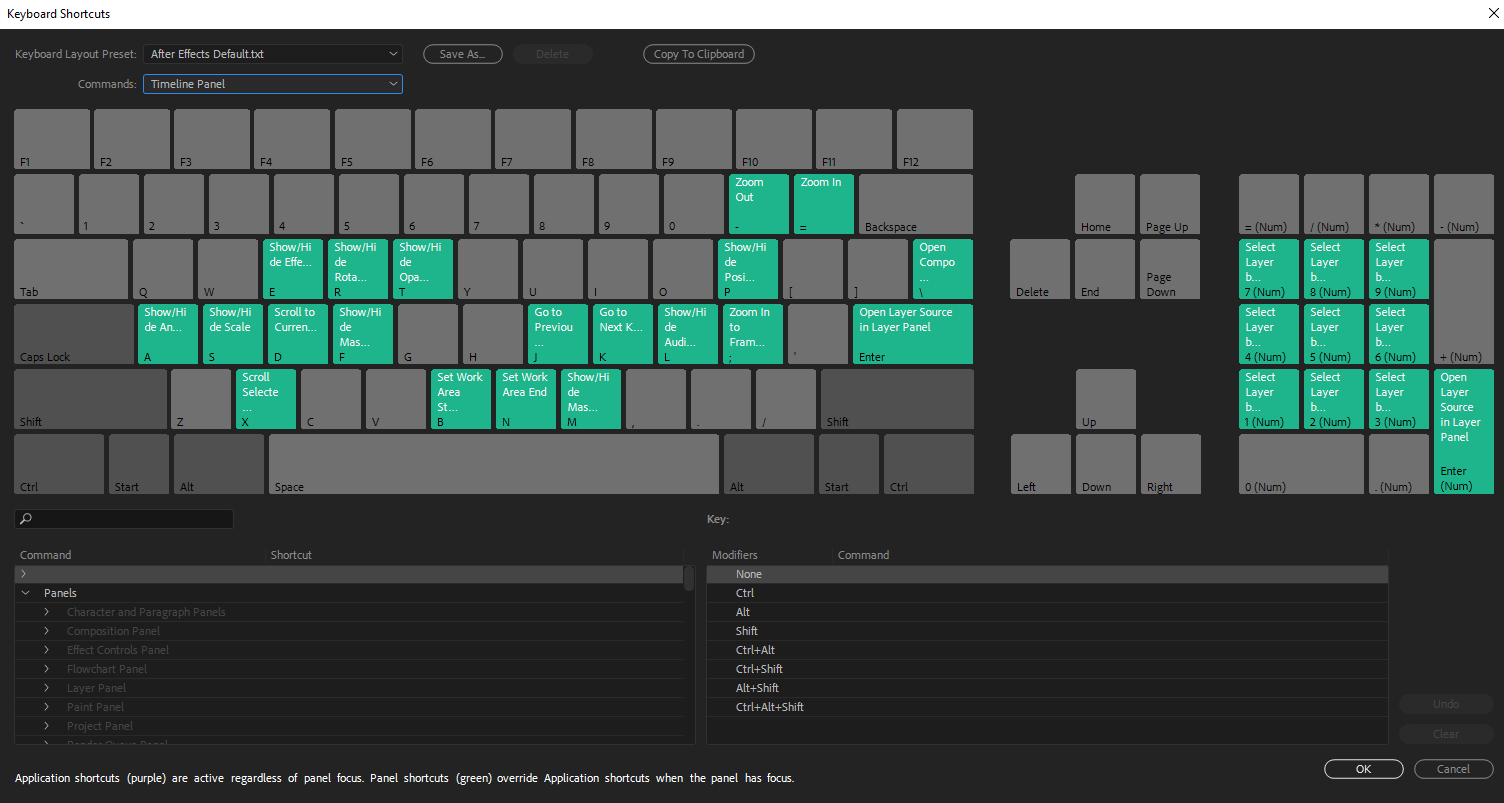
Task: Select the Ctrl+Shift modifier row
Action: point(1047,669)
